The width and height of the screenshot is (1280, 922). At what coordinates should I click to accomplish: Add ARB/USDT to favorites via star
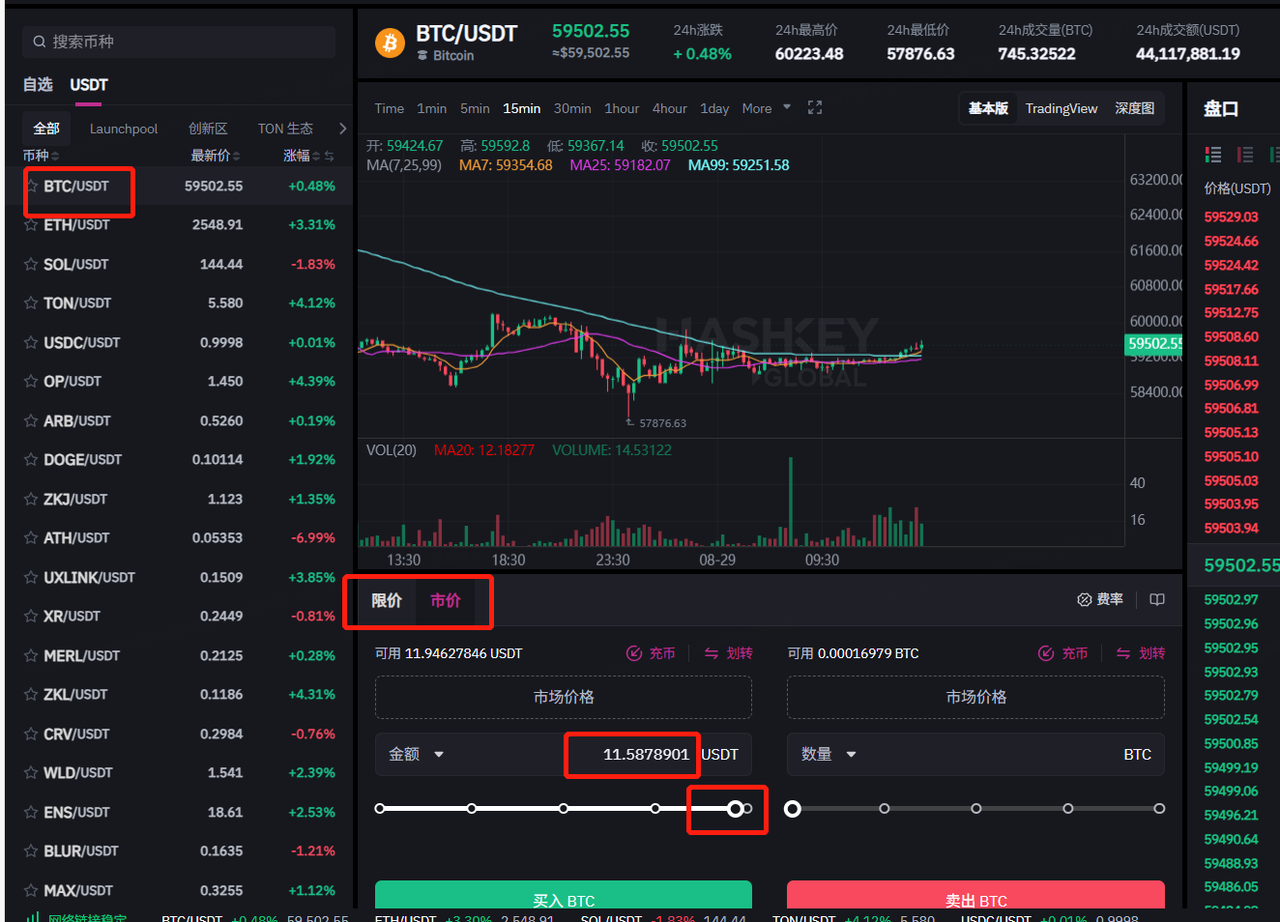(x=33, y=421)
